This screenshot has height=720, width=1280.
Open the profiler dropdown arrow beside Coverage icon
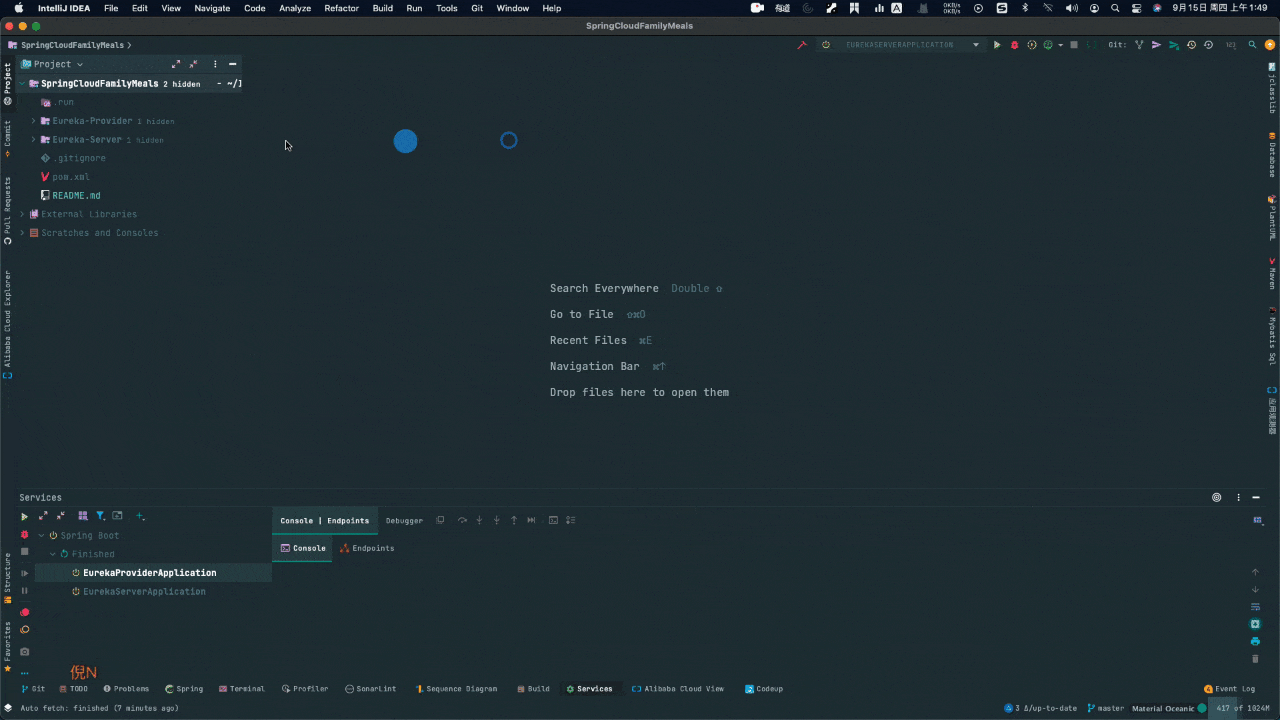click(x=1060, y=45)
